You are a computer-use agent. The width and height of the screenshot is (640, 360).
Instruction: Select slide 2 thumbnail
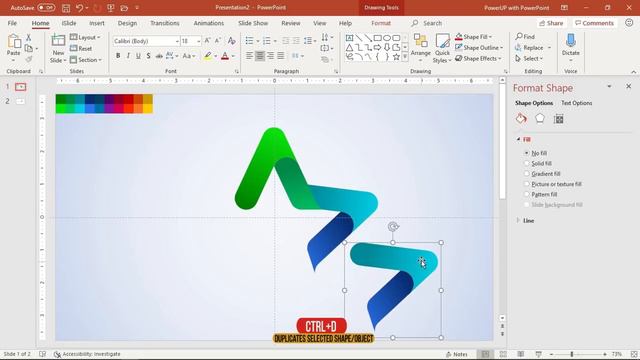click(20, 101)
